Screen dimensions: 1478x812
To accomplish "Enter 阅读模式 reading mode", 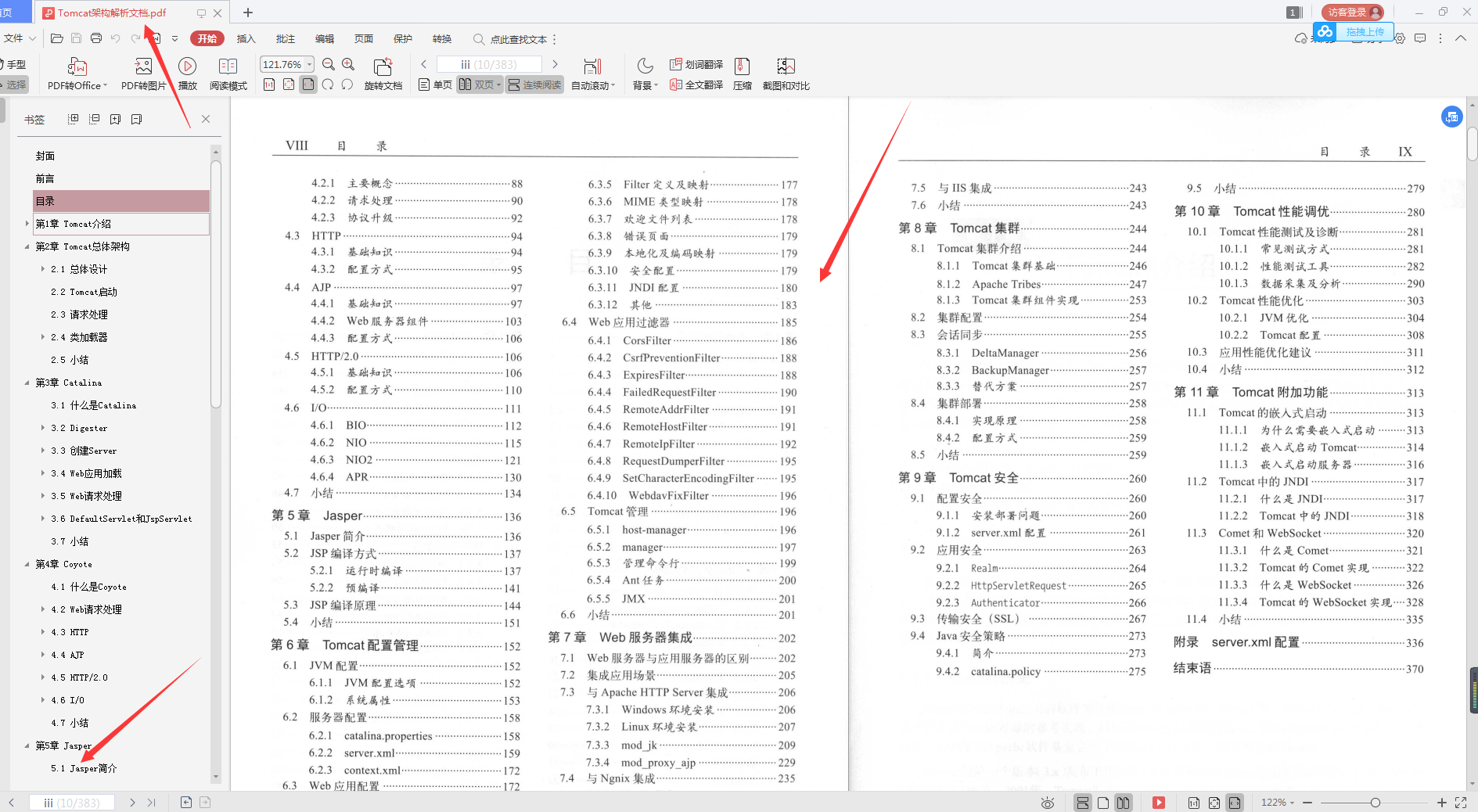I will pyautogui.click(x=228, y=74).
